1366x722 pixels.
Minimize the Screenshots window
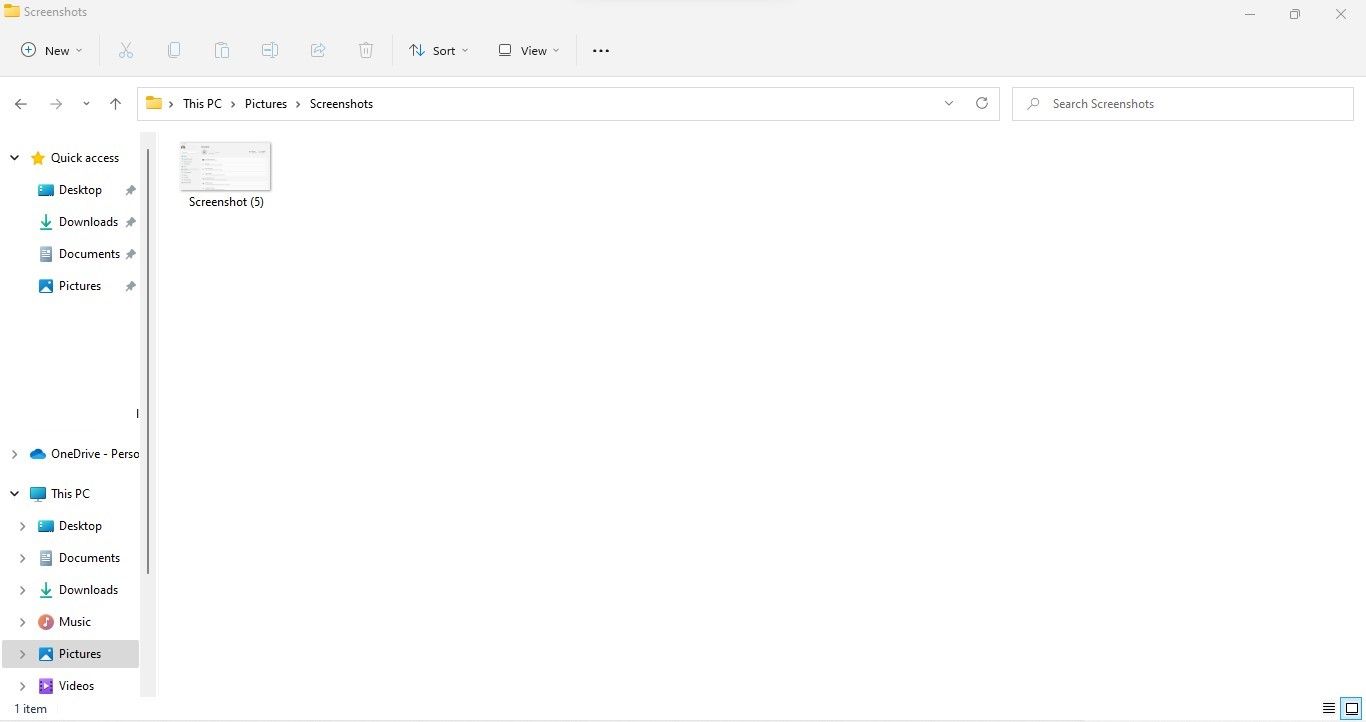[1250, 14]
